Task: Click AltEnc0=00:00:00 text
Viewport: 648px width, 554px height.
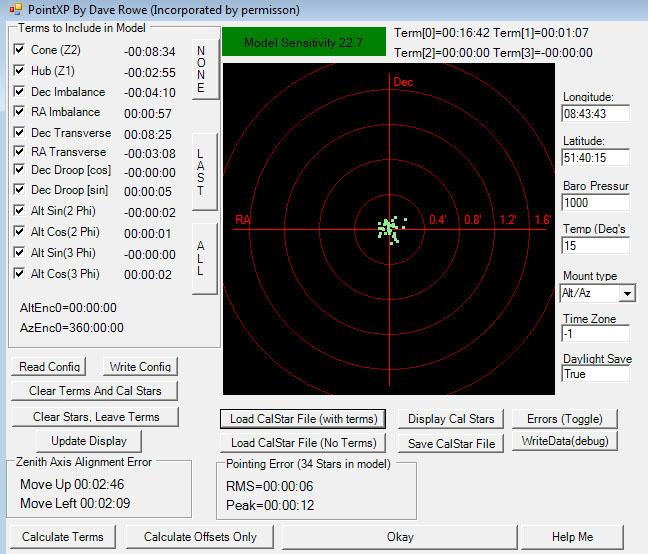Action: [68, 308]
